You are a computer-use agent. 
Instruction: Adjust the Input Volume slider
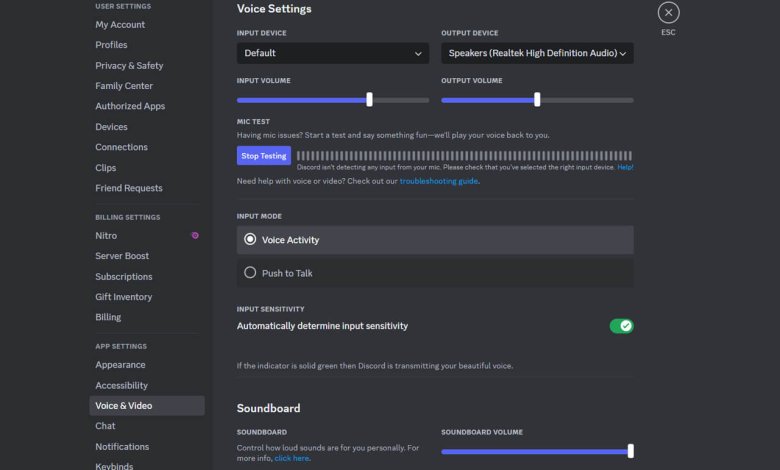tap(369, 99)
